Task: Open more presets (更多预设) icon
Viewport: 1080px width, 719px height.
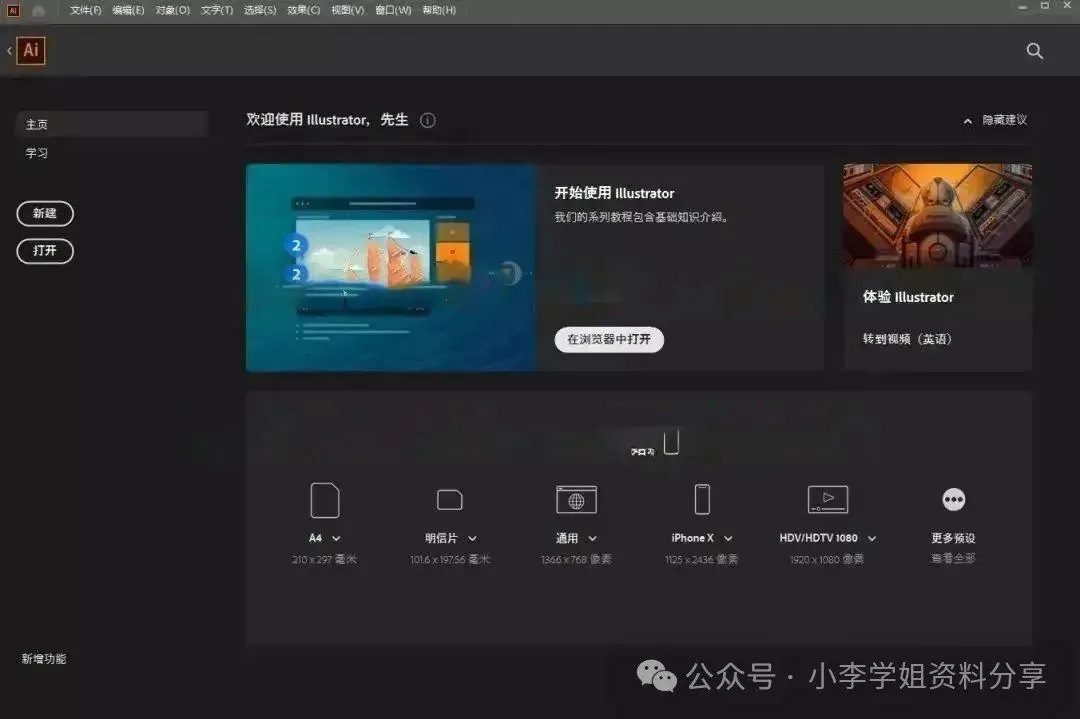Action: click(x=954, y=500)
